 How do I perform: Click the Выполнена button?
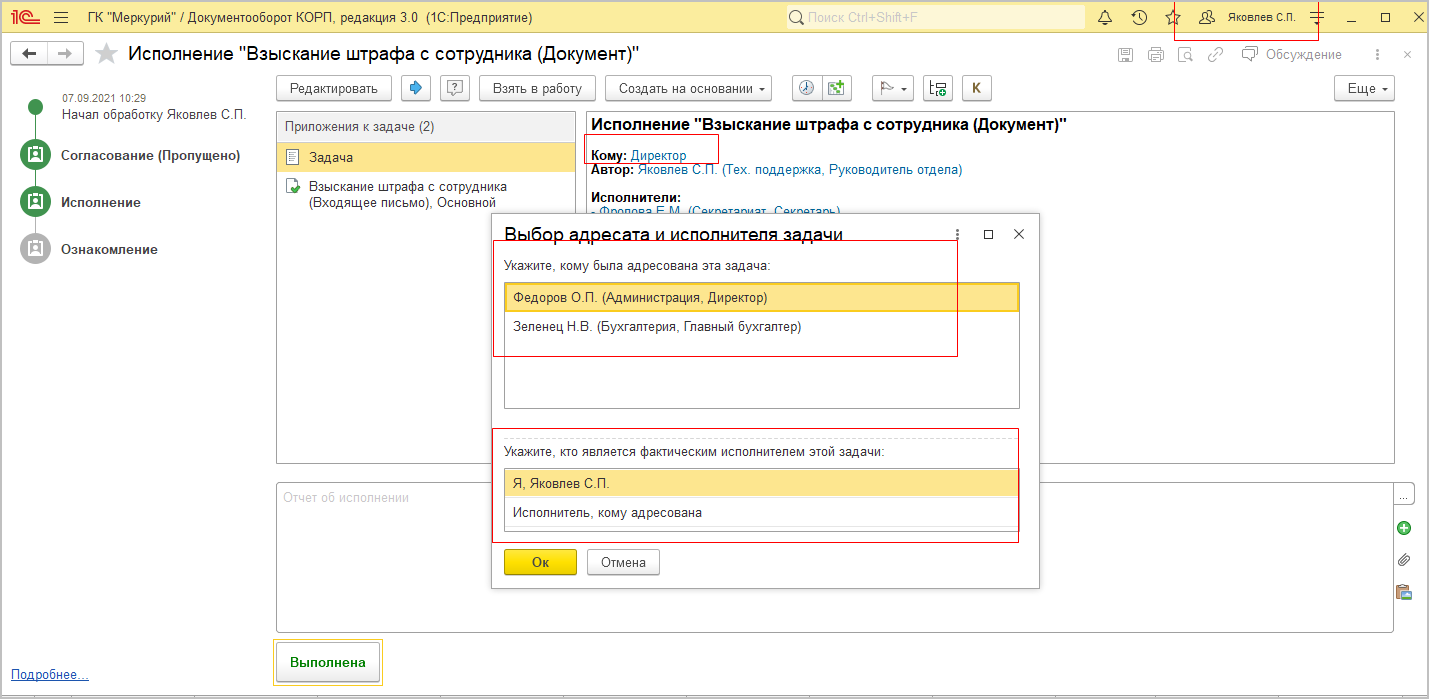[x=328, y=662]
